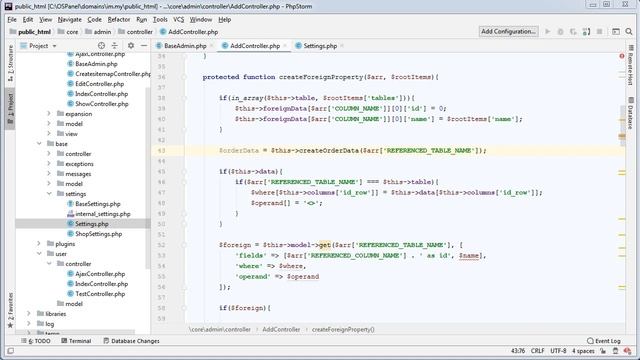640x360 pixels.
Task: Open 2: Favorites side tool window
Action: (x=11, y=310)
